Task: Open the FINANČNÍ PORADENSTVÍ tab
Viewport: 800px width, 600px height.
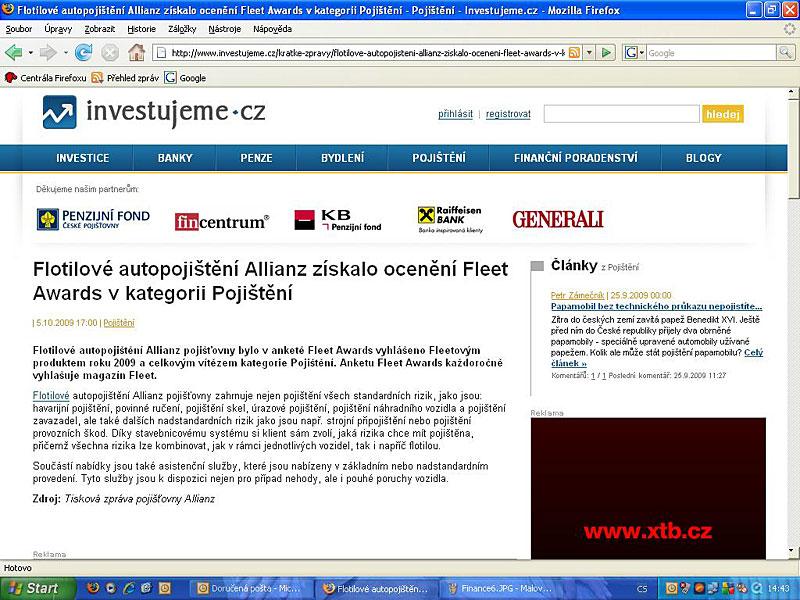Action: [576, 158]
